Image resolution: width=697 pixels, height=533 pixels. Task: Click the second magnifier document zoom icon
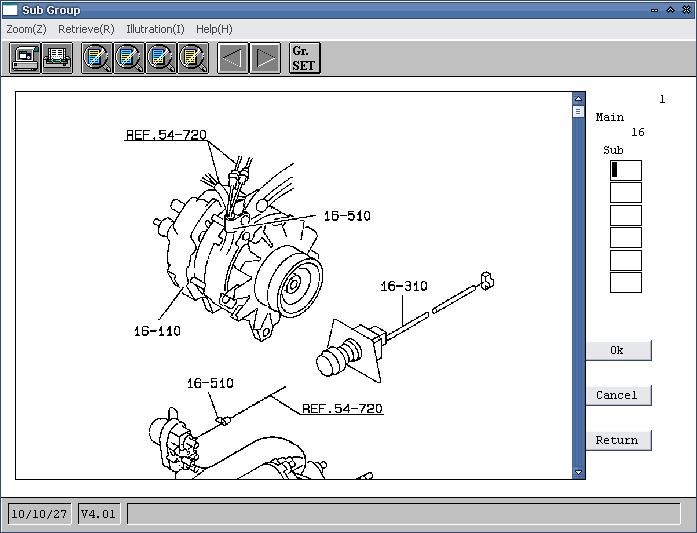[x=129, y=58]
